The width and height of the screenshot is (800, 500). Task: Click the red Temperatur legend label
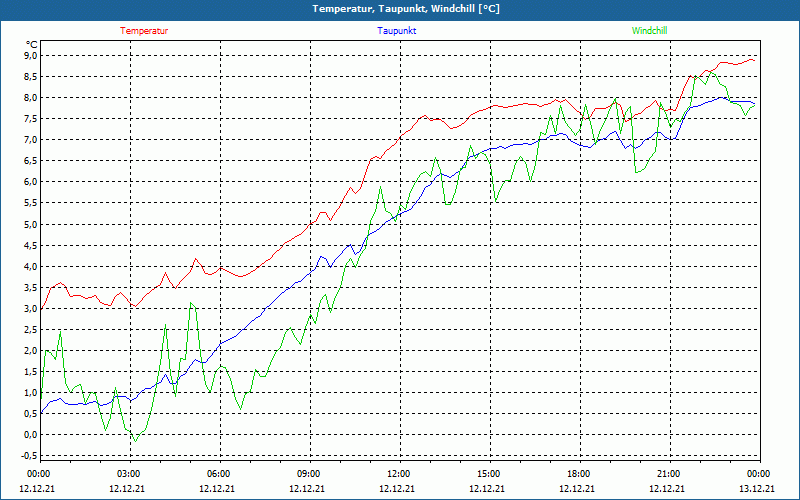144,31
